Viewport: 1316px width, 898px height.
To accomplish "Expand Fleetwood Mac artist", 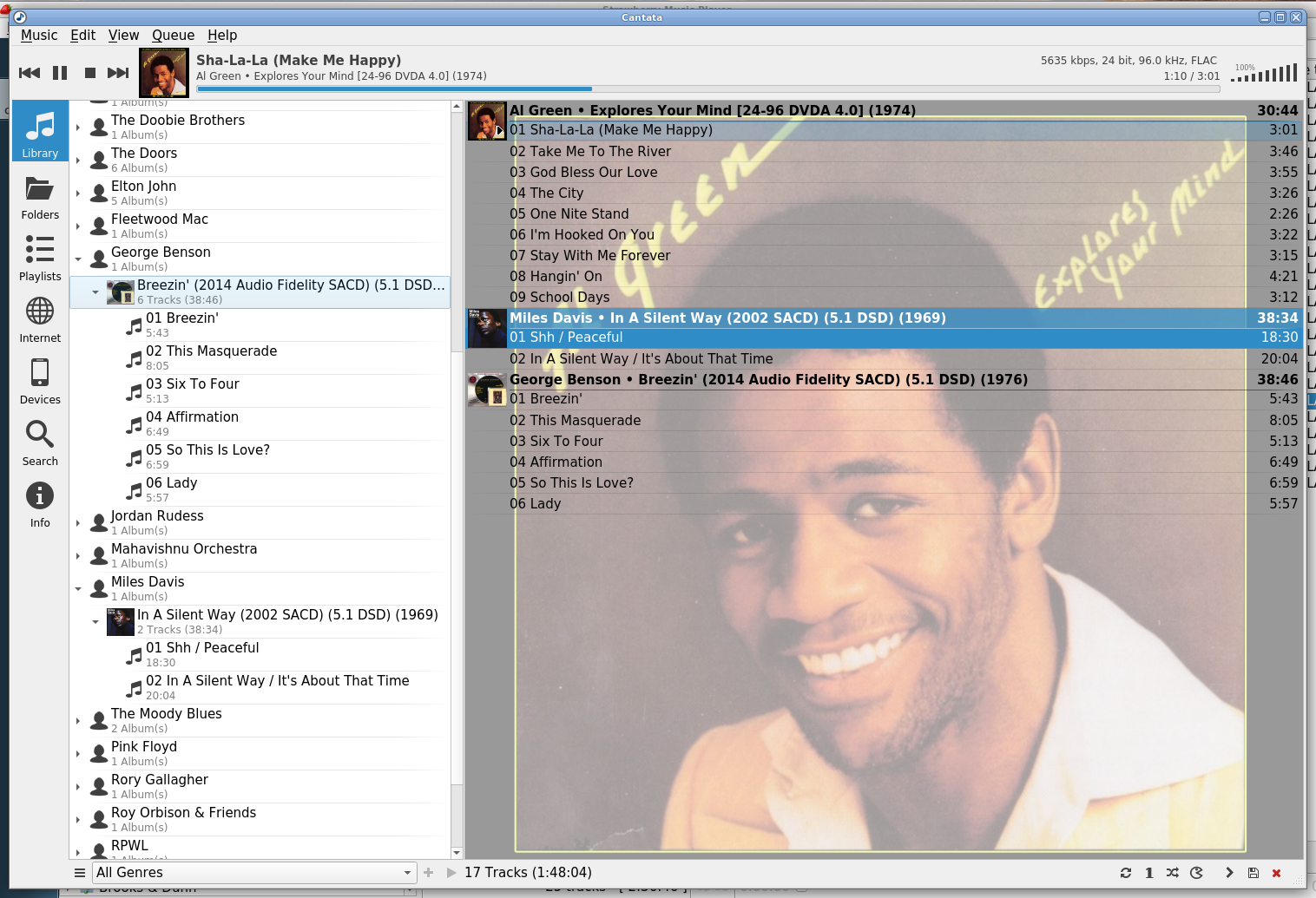I will point(78,226).
